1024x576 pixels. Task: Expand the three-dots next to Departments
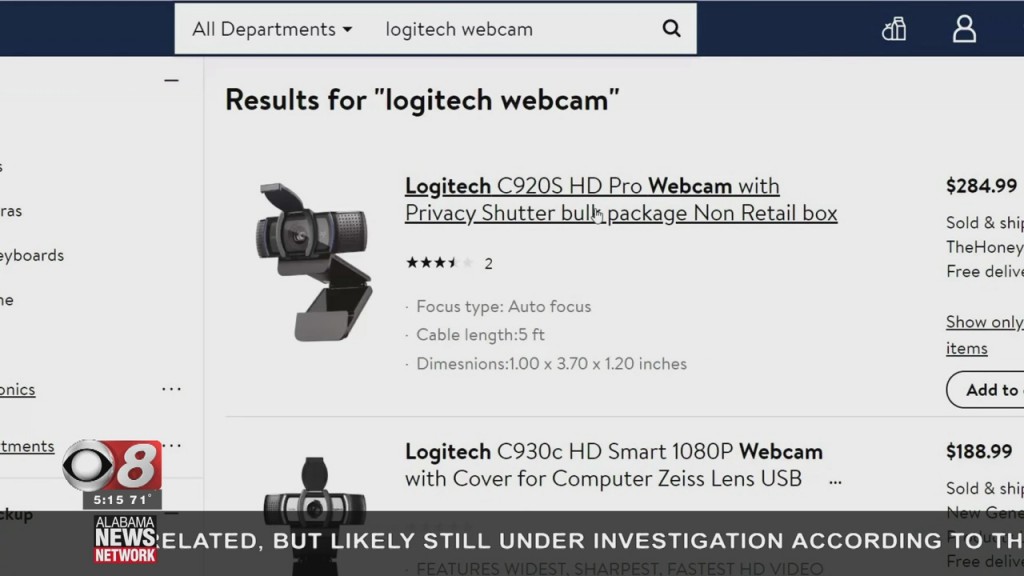coord(171,446)
